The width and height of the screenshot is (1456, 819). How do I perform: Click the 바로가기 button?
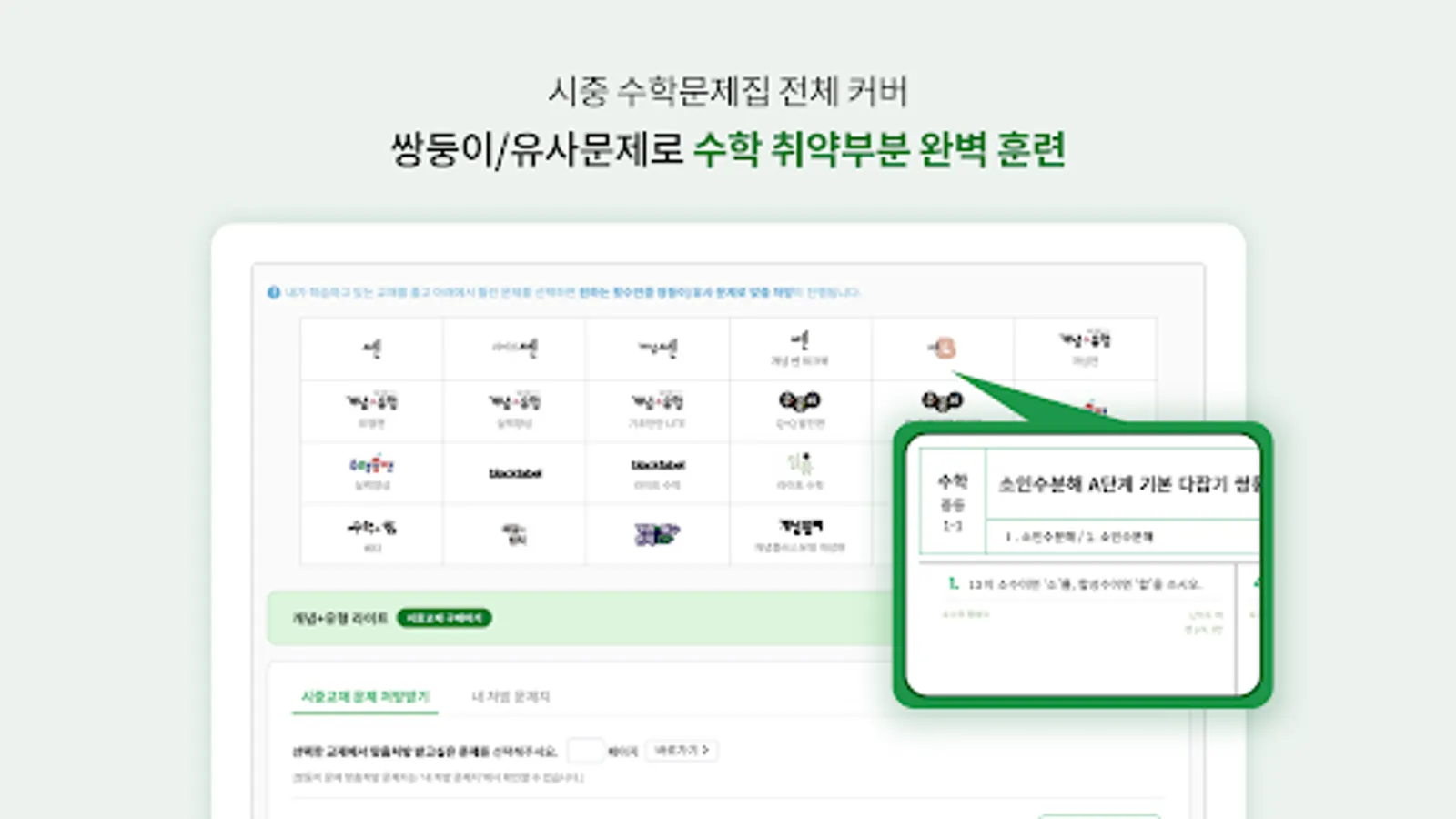[682, 750]
